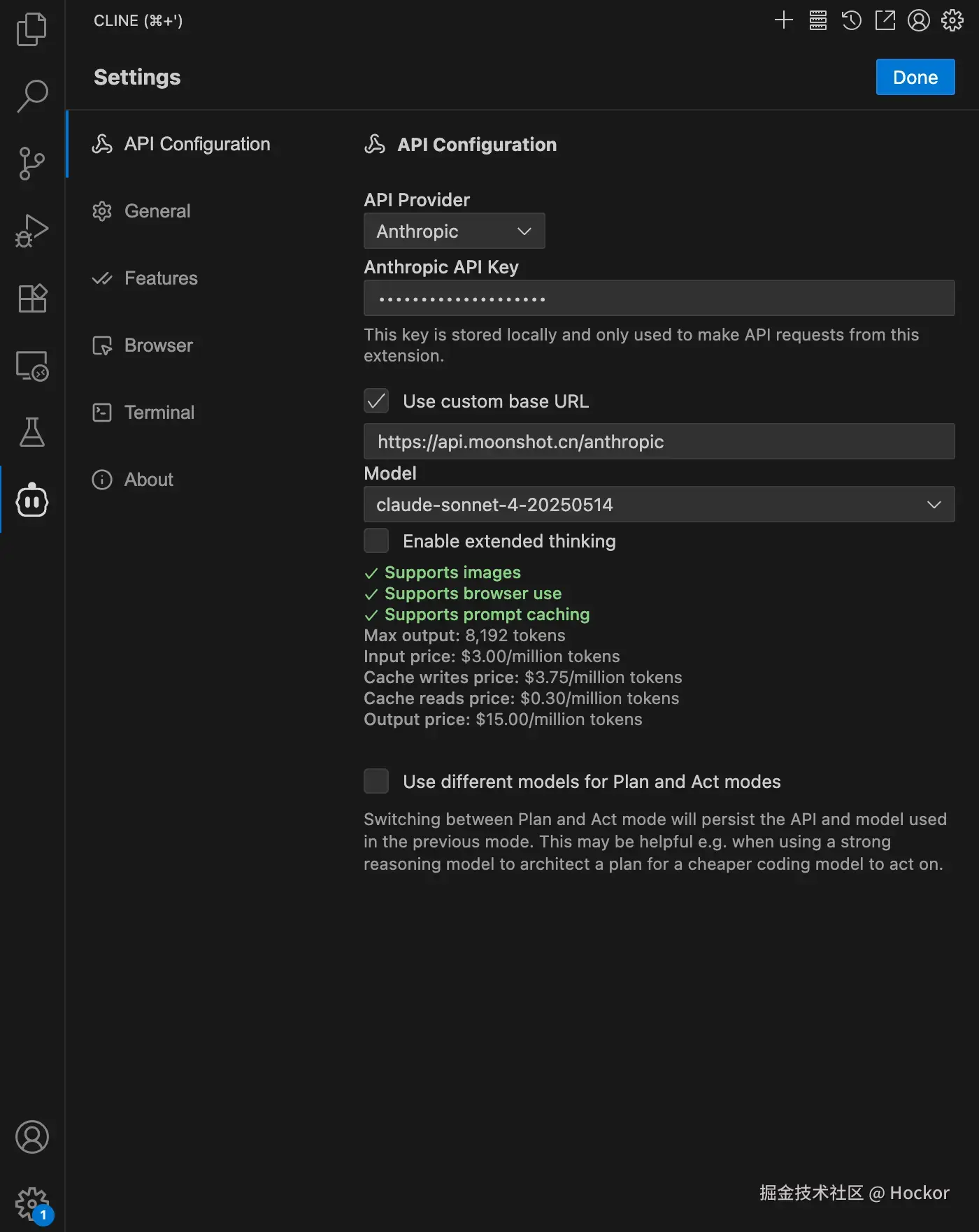
Task: Click the Done button
Action: coord(915,77)
